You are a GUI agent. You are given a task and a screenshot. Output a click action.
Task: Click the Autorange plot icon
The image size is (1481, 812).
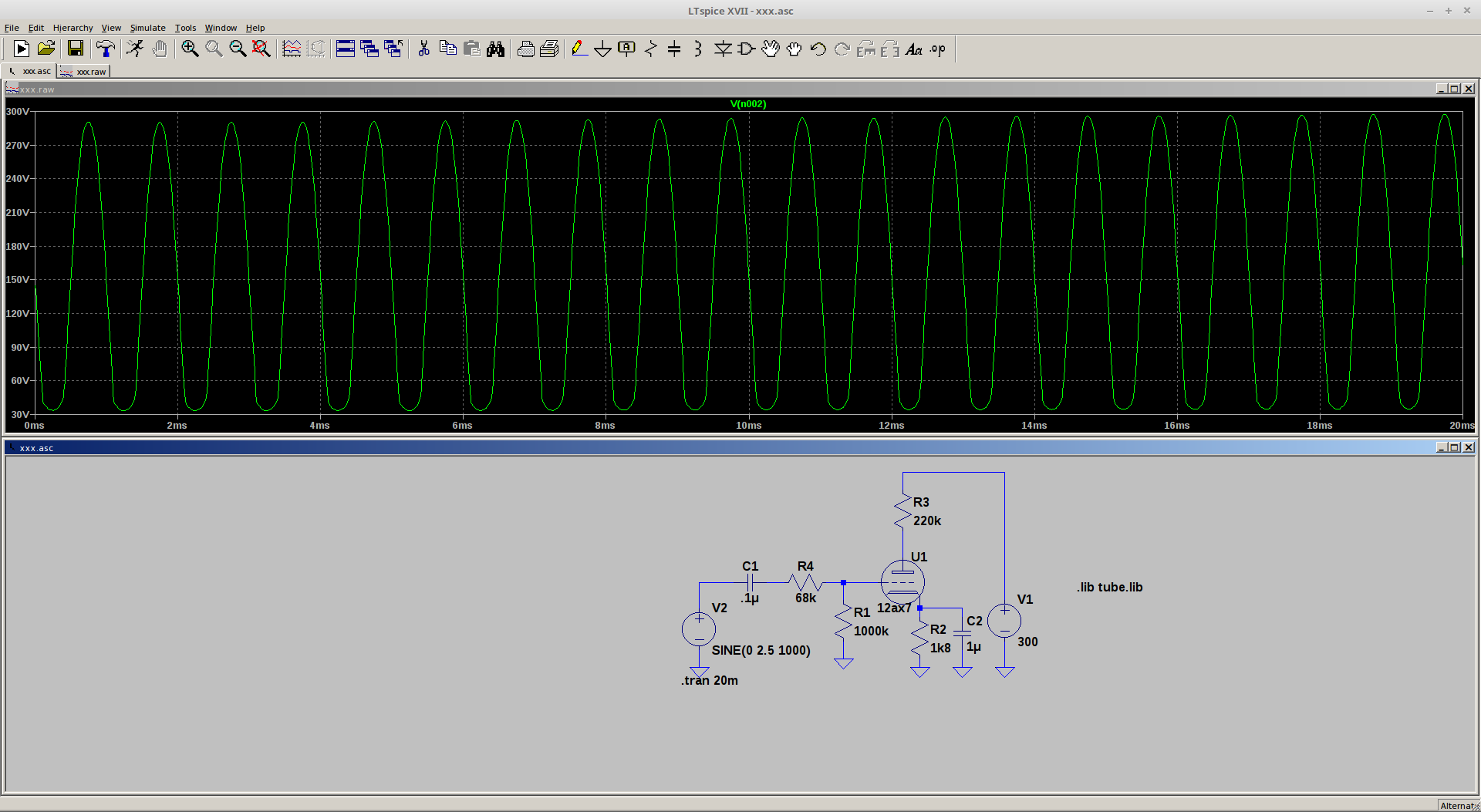(292, 49)
